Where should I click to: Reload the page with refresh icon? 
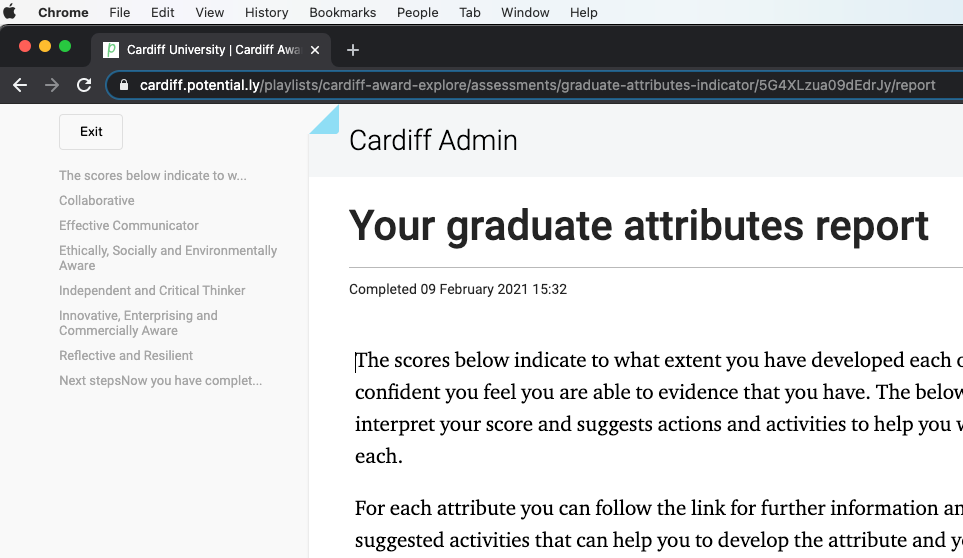(84, 85)
